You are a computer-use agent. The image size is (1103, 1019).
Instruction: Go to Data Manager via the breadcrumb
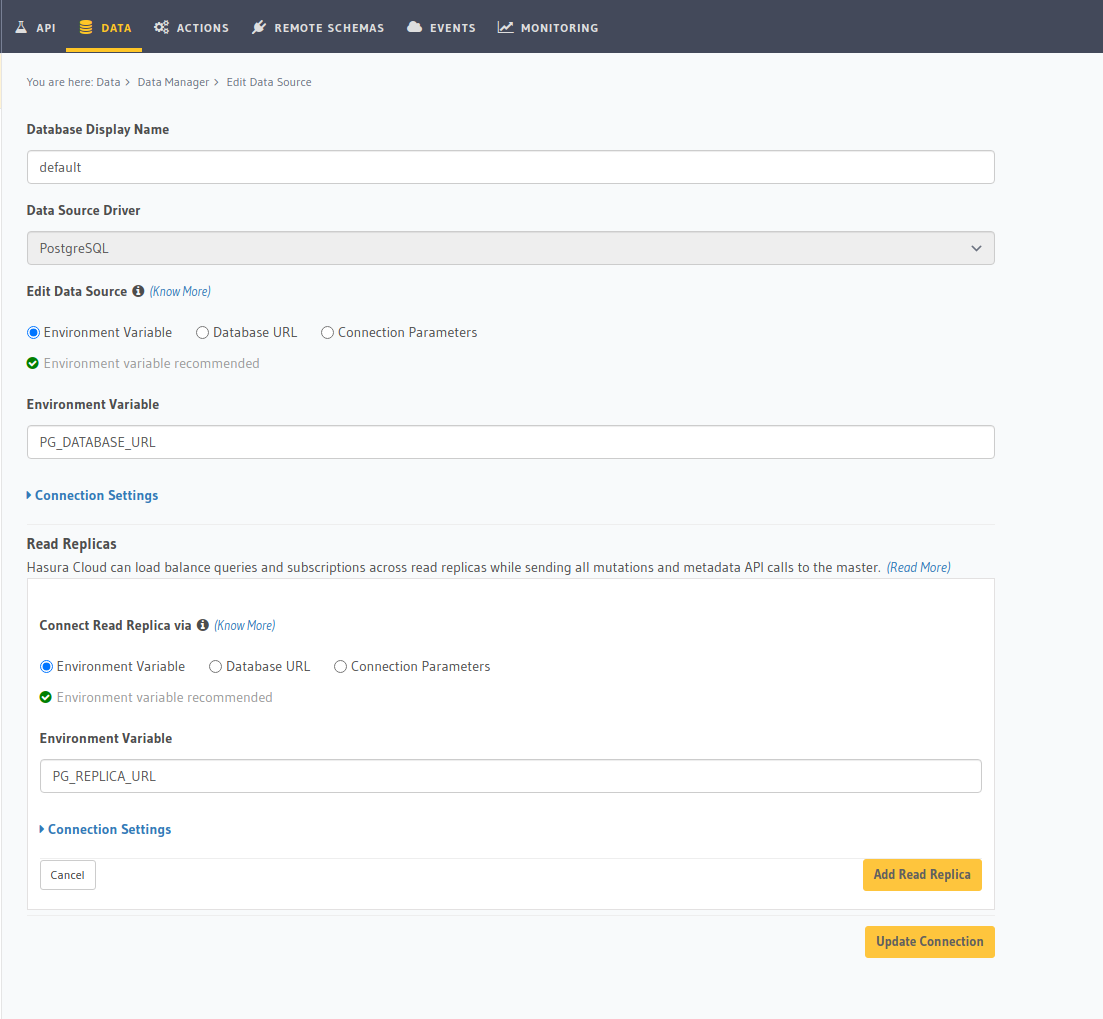(173, 82)
